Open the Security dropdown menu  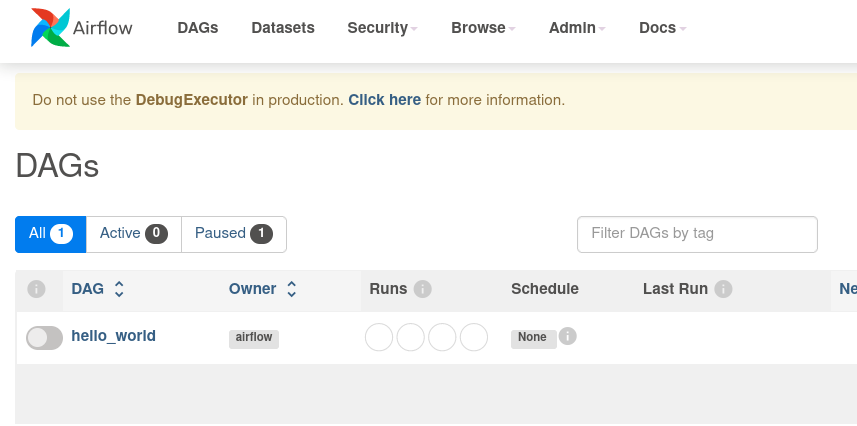pos(382,28)
